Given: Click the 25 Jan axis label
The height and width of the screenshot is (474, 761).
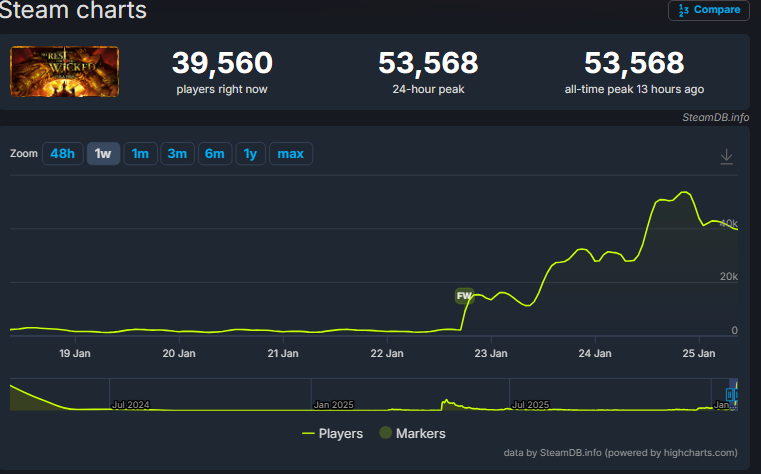Looking at the screenshot, I should click(698, 353).
